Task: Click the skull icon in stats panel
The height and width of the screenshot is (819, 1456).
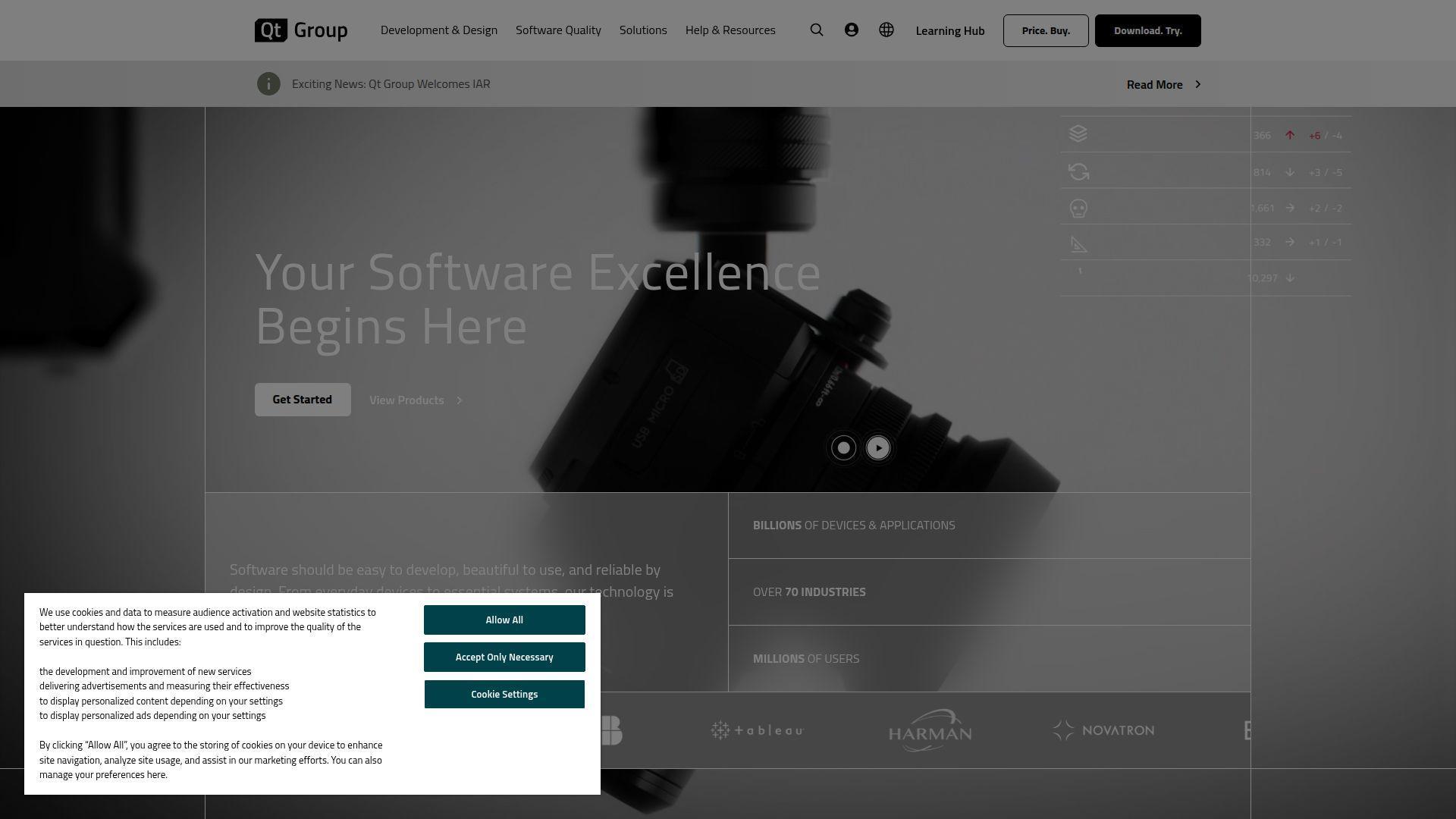Action: [1078, 208]
